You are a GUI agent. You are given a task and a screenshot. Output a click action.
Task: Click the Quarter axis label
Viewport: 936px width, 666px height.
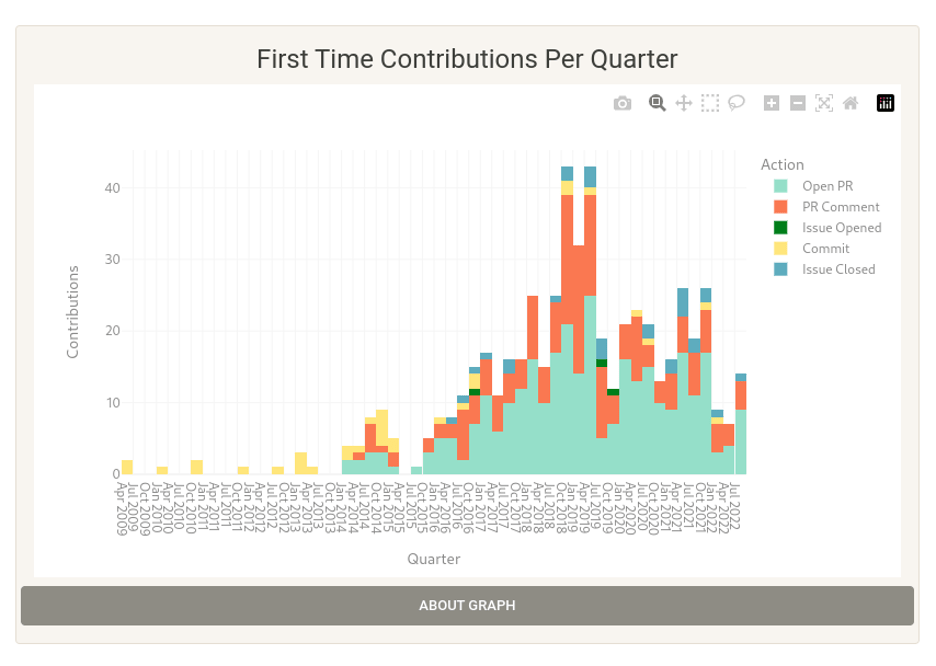[434, 559]
